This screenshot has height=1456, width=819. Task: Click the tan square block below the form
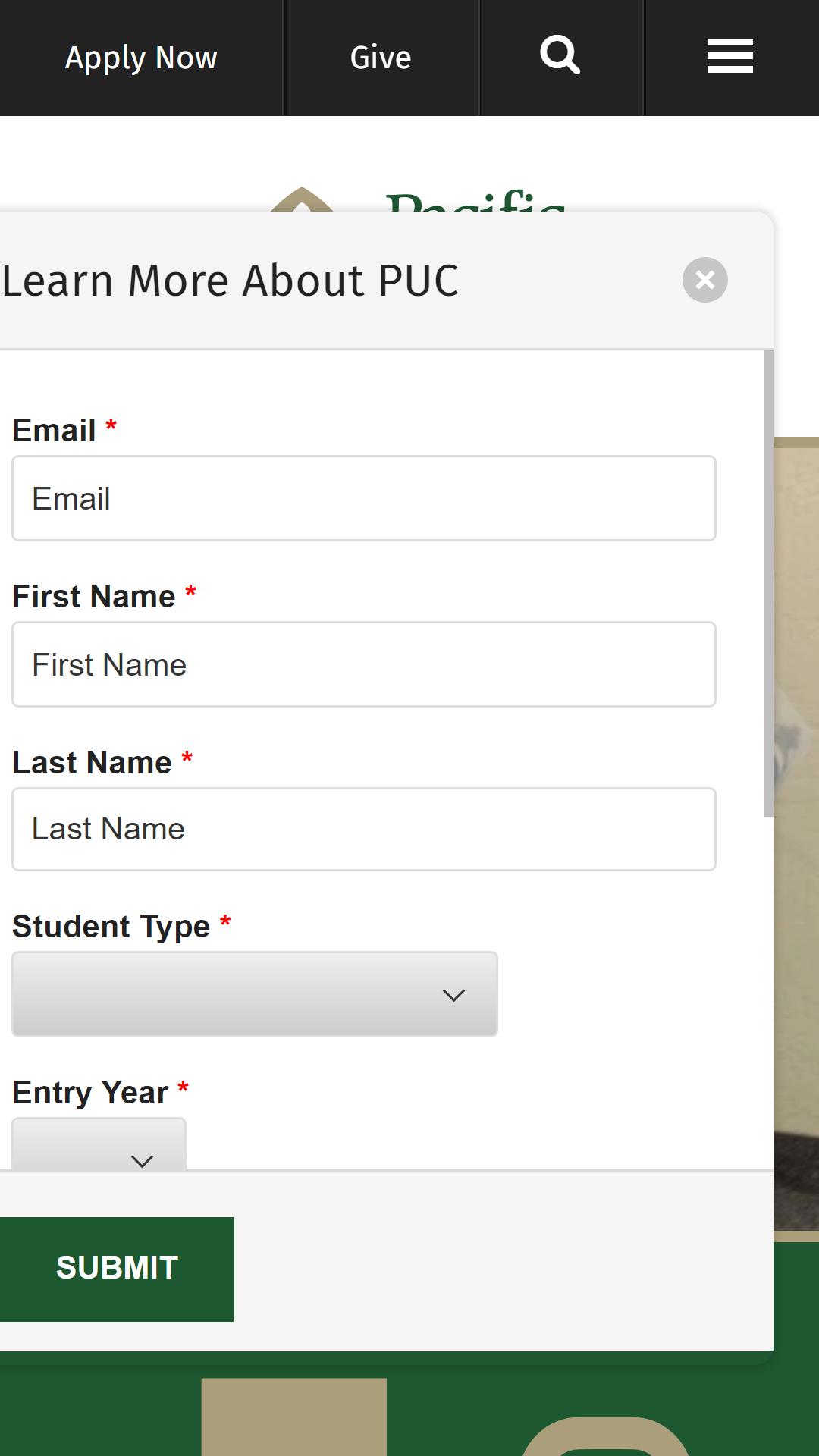[294, 1417]
